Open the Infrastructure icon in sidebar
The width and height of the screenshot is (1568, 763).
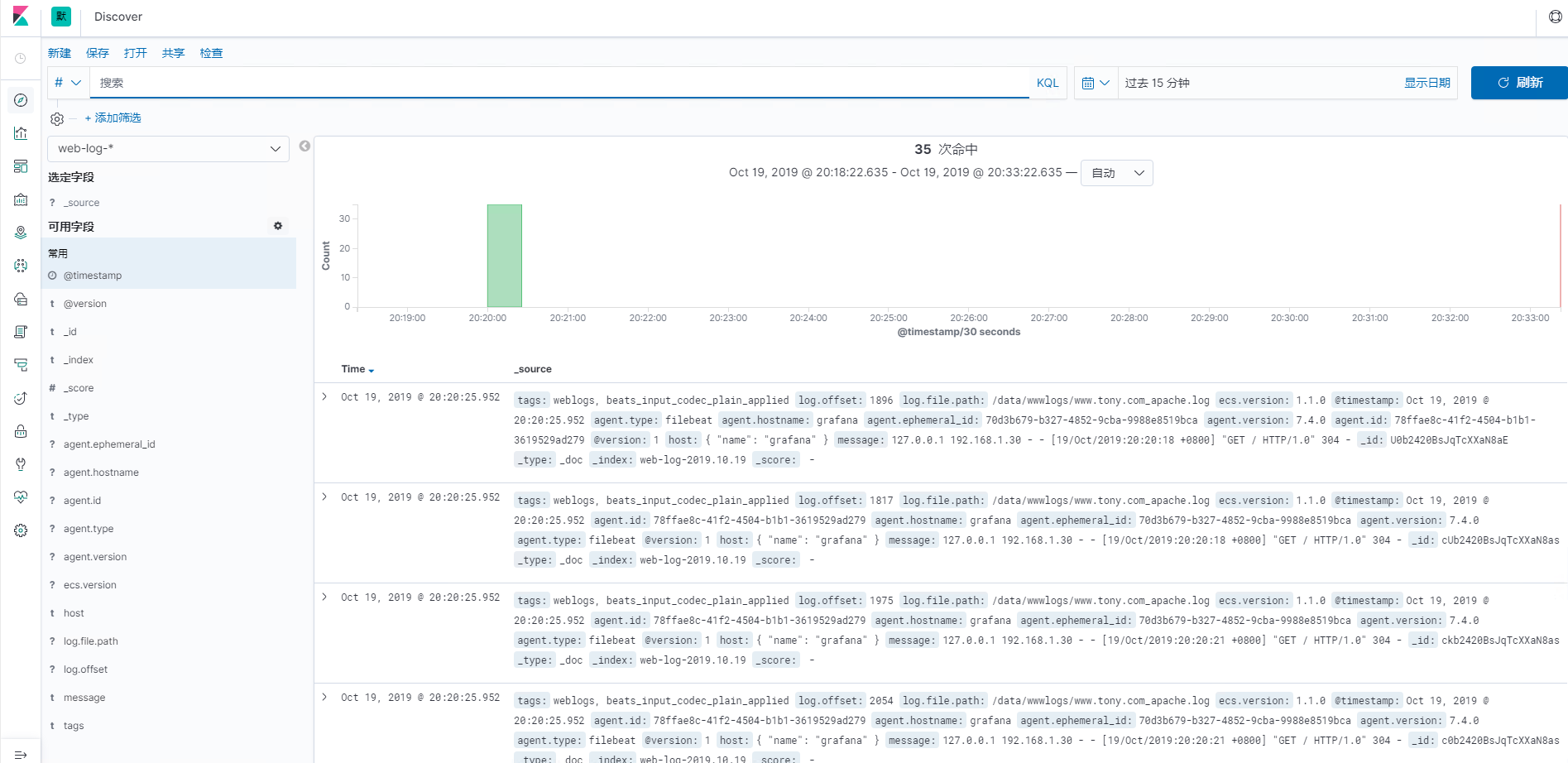point(21,299)
